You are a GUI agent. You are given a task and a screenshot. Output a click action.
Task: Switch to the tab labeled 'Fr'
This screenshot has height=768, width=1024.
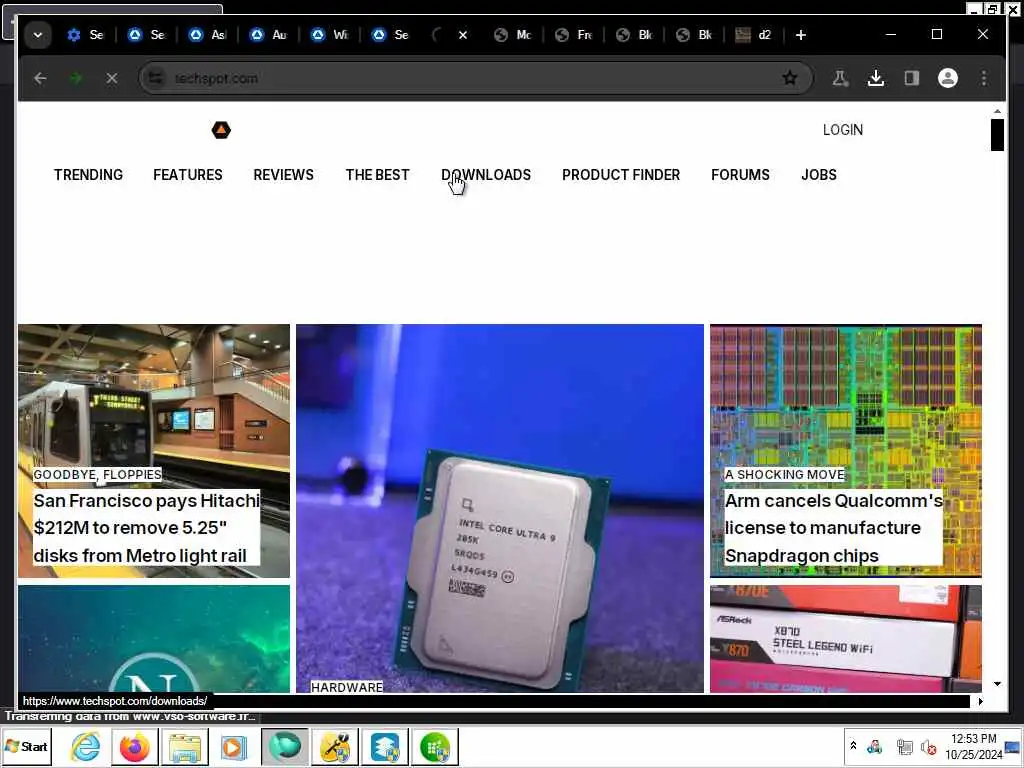point(574,35)
